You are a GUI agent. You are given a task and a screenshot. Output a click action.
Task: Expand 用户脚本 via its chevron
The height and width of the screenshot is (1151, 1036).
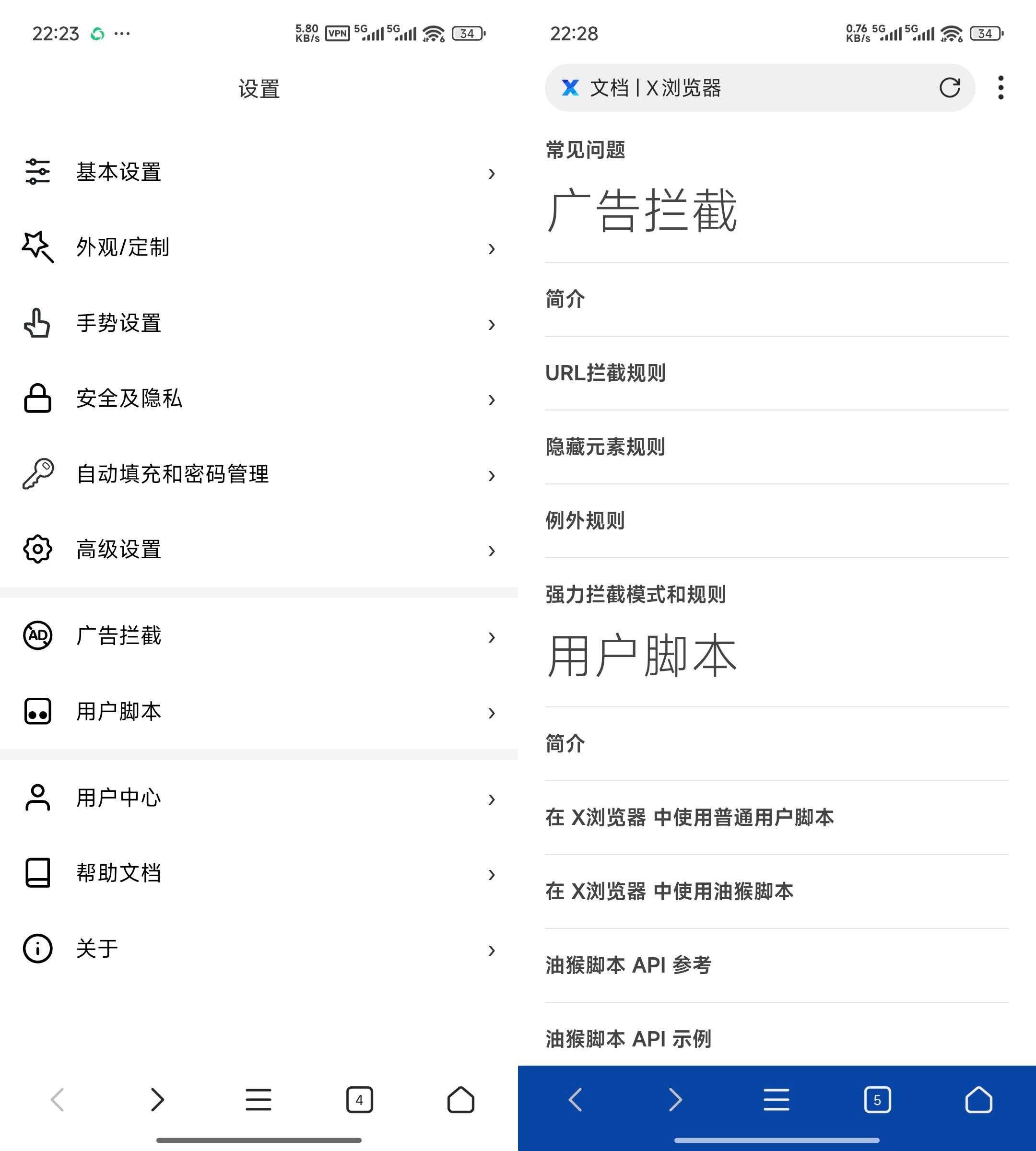click(492, 713)
